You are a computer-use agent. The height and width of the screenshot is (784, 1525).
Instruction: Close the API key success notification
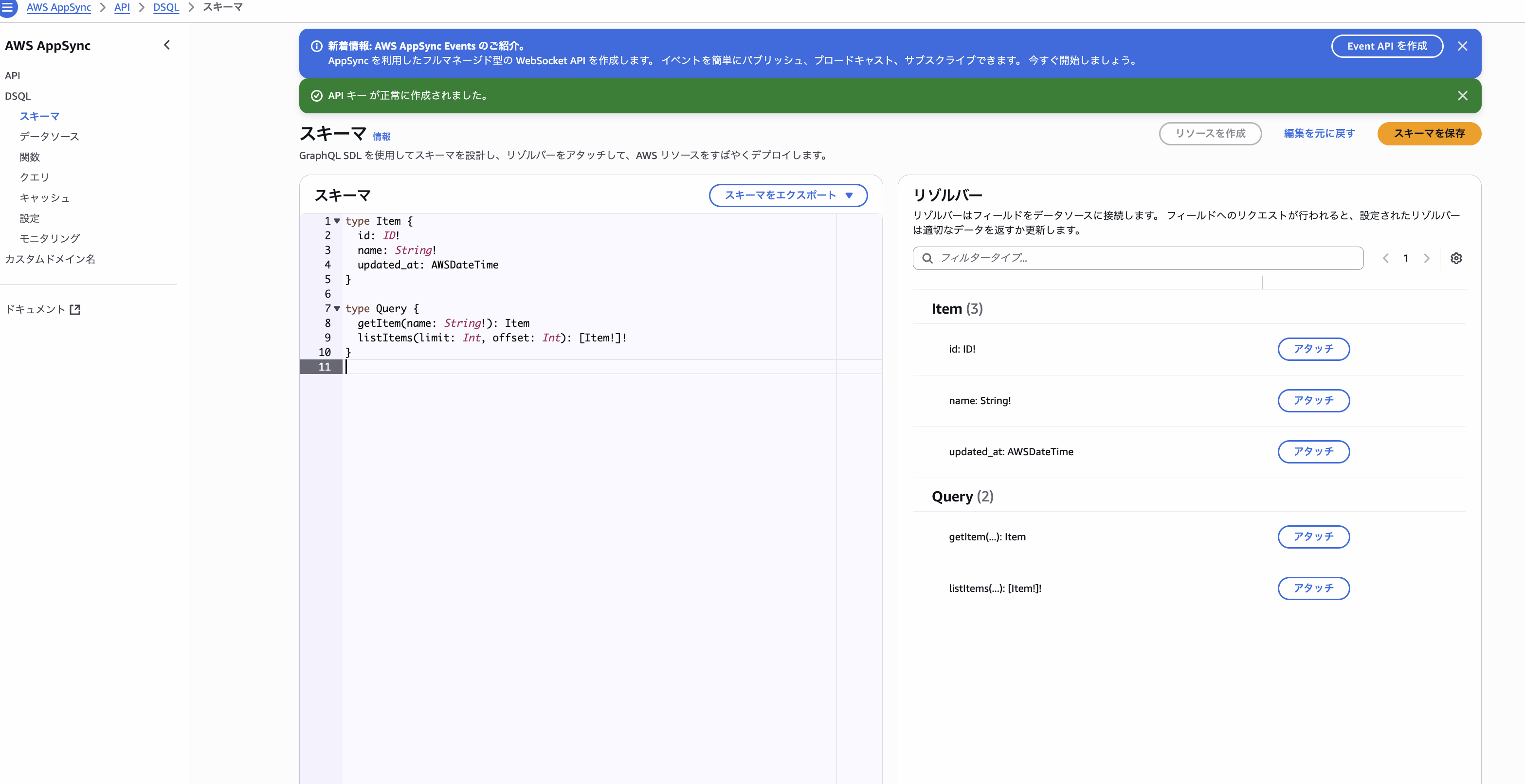pos(1462,96)
